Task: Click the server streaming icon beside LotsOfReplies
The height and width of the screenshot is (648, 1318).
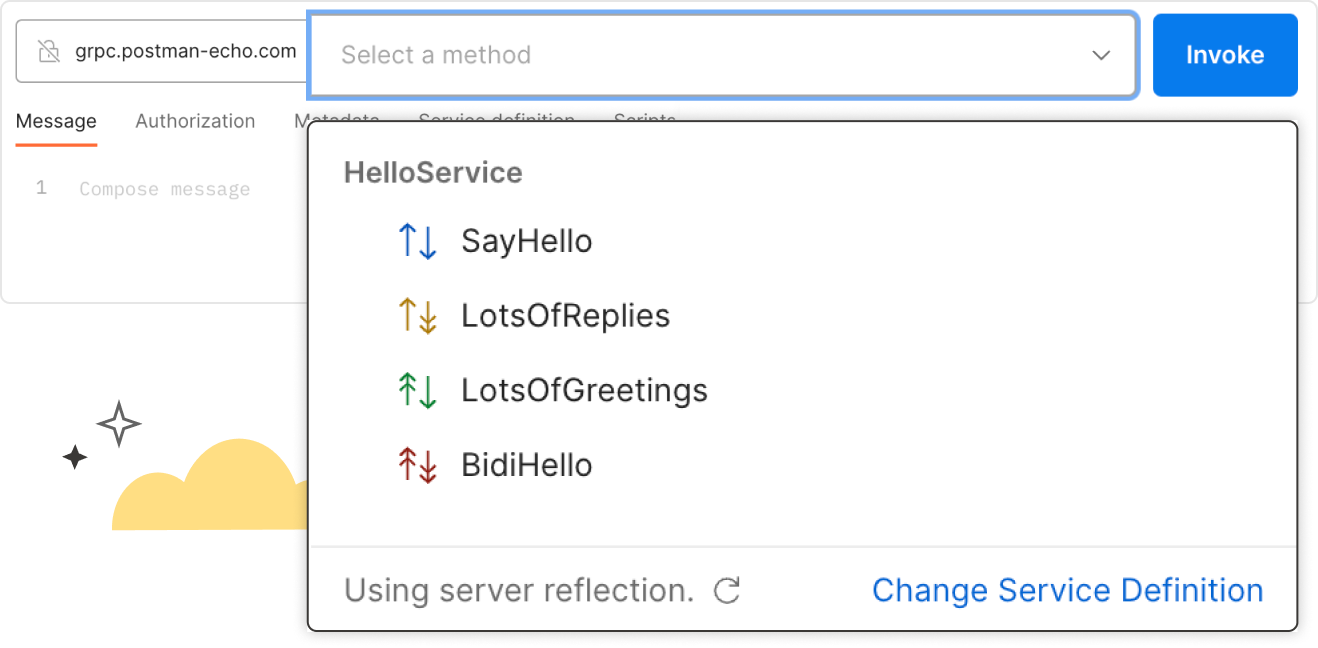Action: (418, 315)
